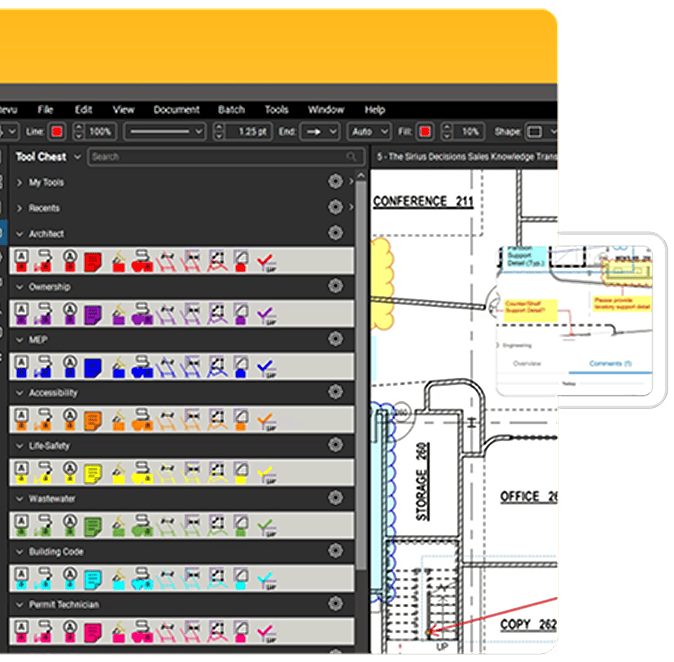Switch to Comments tab in popup card
Screen dimensions: 674x662
(610, 364)
